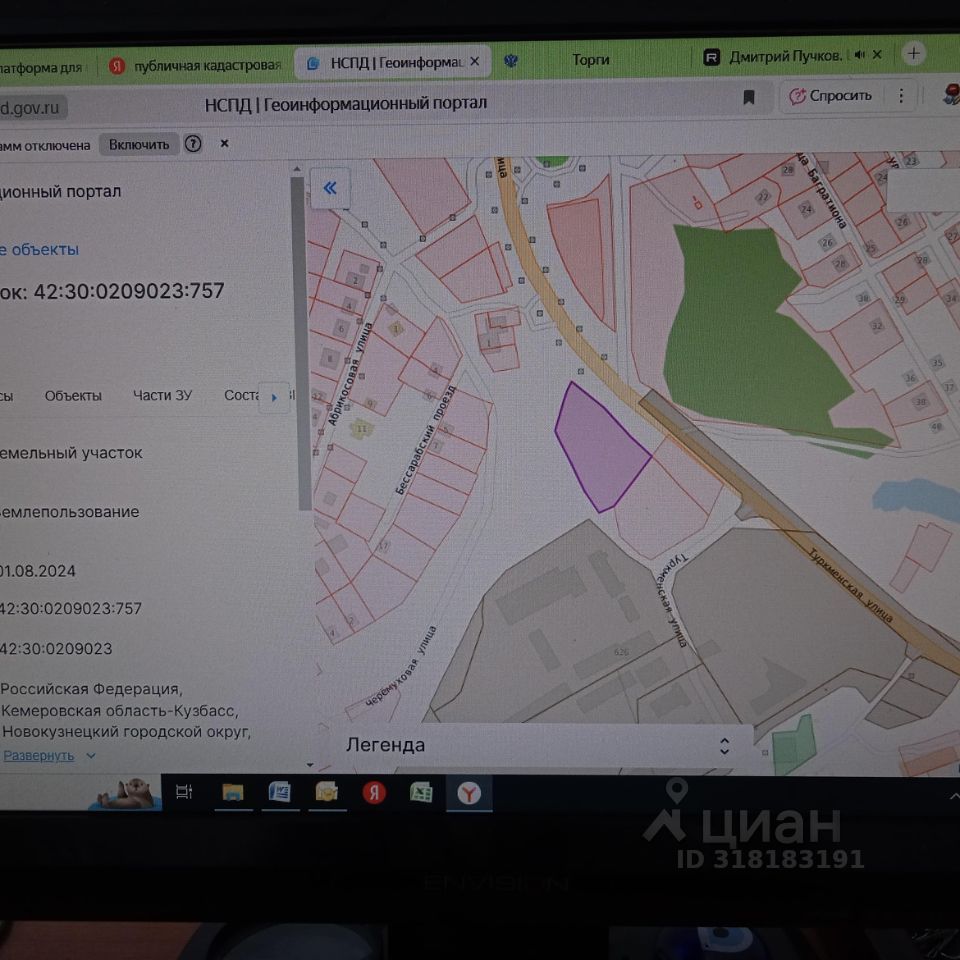The width and height of the screenshot is (960, 960).
Task: Click the d.gov.ru address field
Action: pos(31,108)
